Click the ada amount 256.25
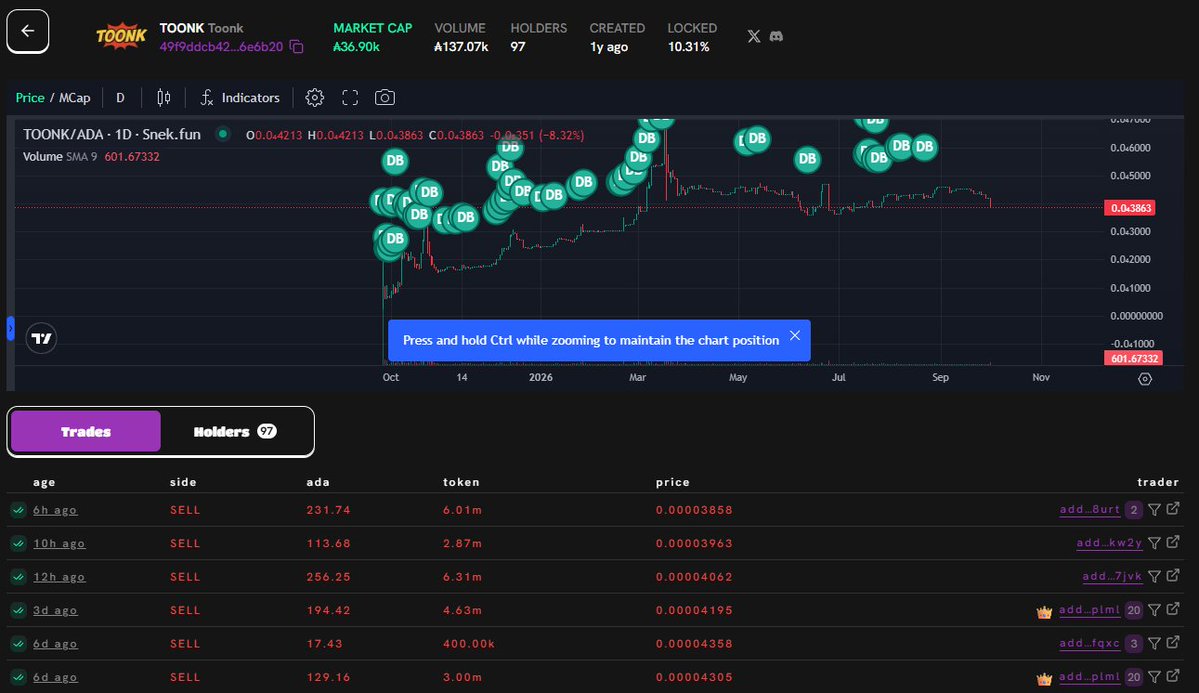1199x693 pixels. click(329, 578)
